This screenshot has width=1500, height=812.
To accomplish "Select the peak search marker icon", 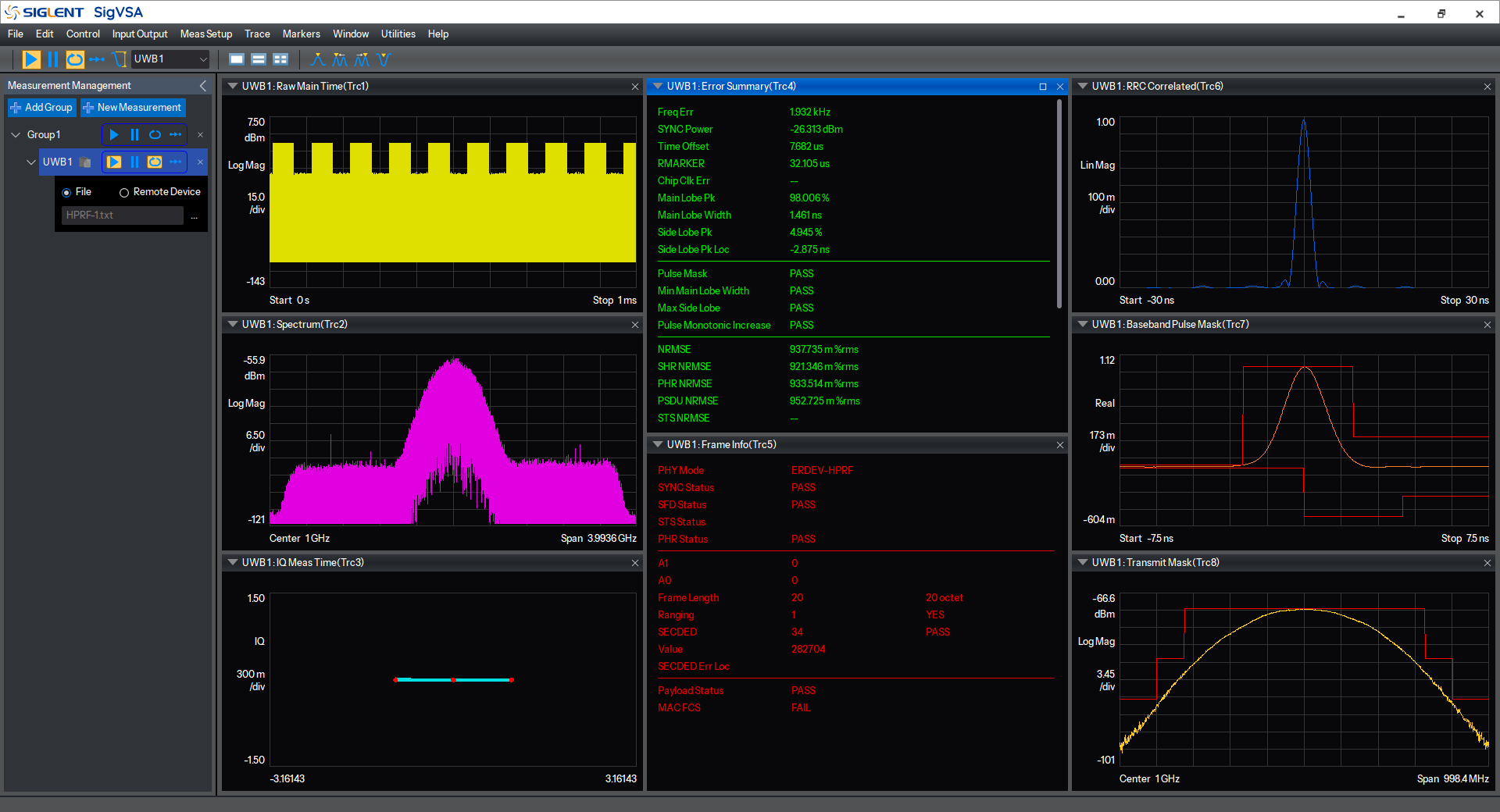I will point(318,59).
